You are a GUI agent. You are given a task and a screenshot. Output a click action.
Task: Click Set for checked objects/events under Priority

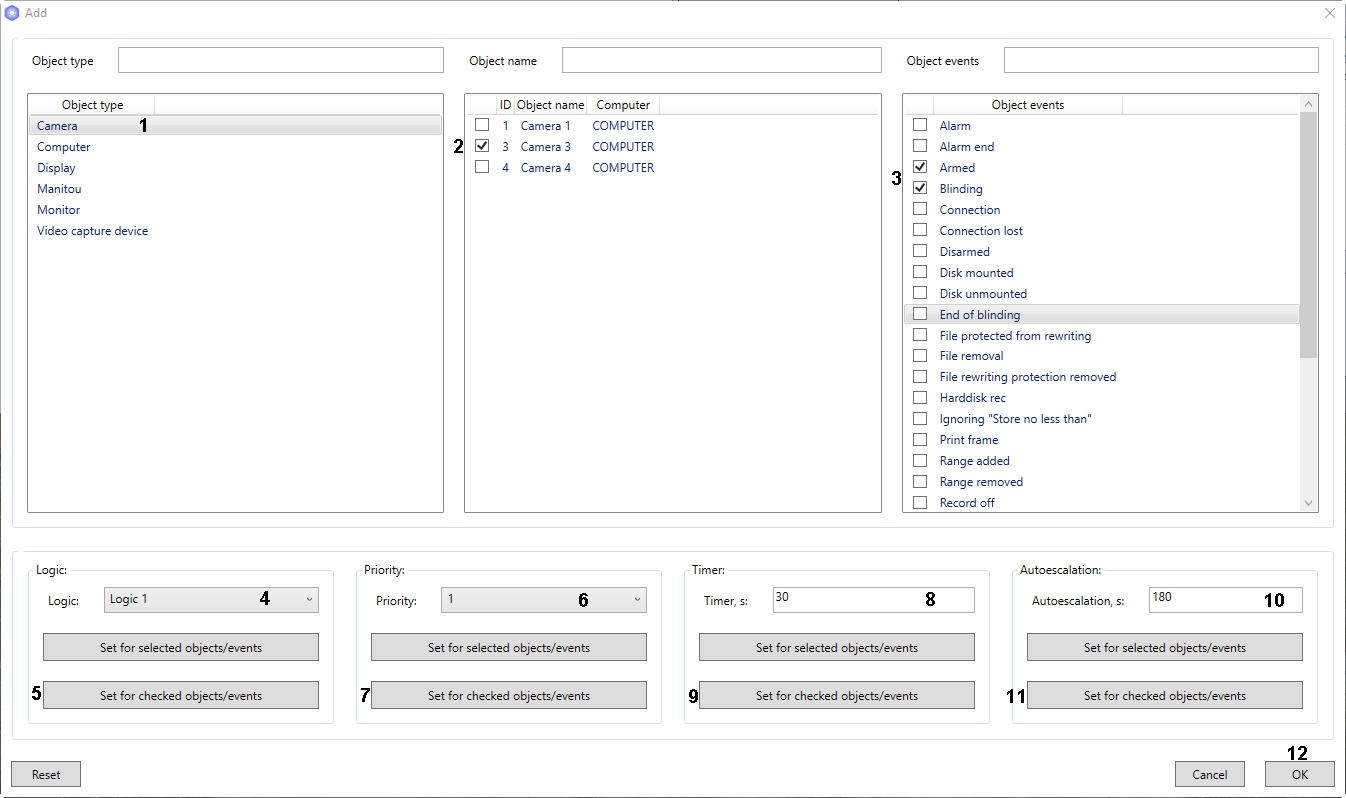(x=509, y=695)
